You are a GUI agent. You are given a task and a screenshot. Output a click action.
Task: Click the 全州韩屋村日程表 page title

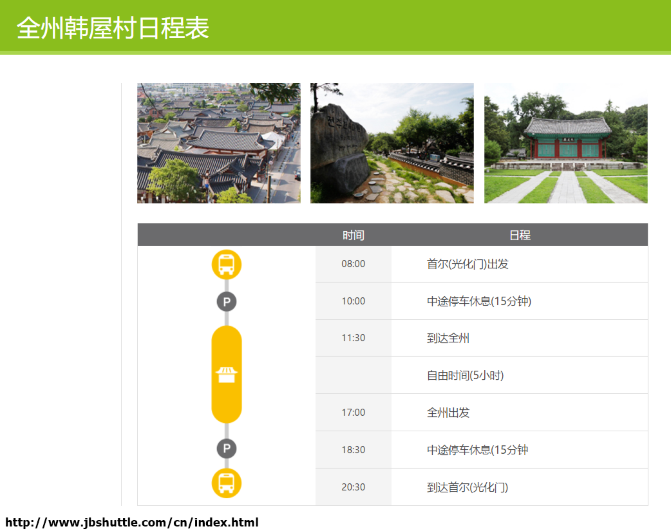point(113,28)
